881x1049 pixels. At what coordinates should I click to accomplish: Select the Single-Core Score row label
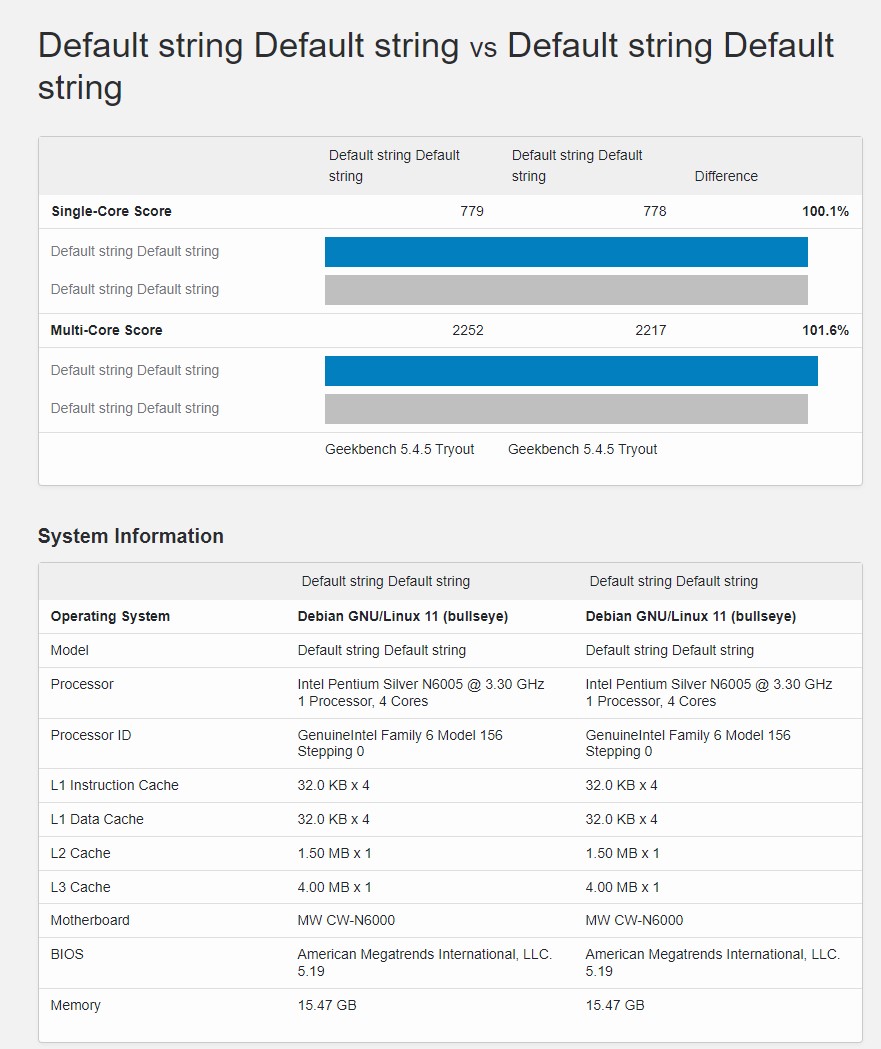click(111, 211)
